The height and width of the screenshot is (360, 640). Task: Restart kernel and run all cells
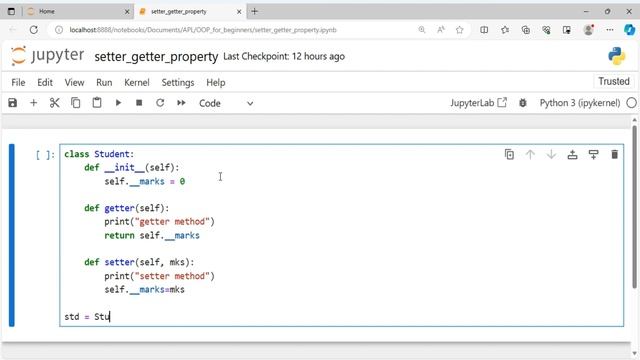pyautogui.click(x=181, y=103)
